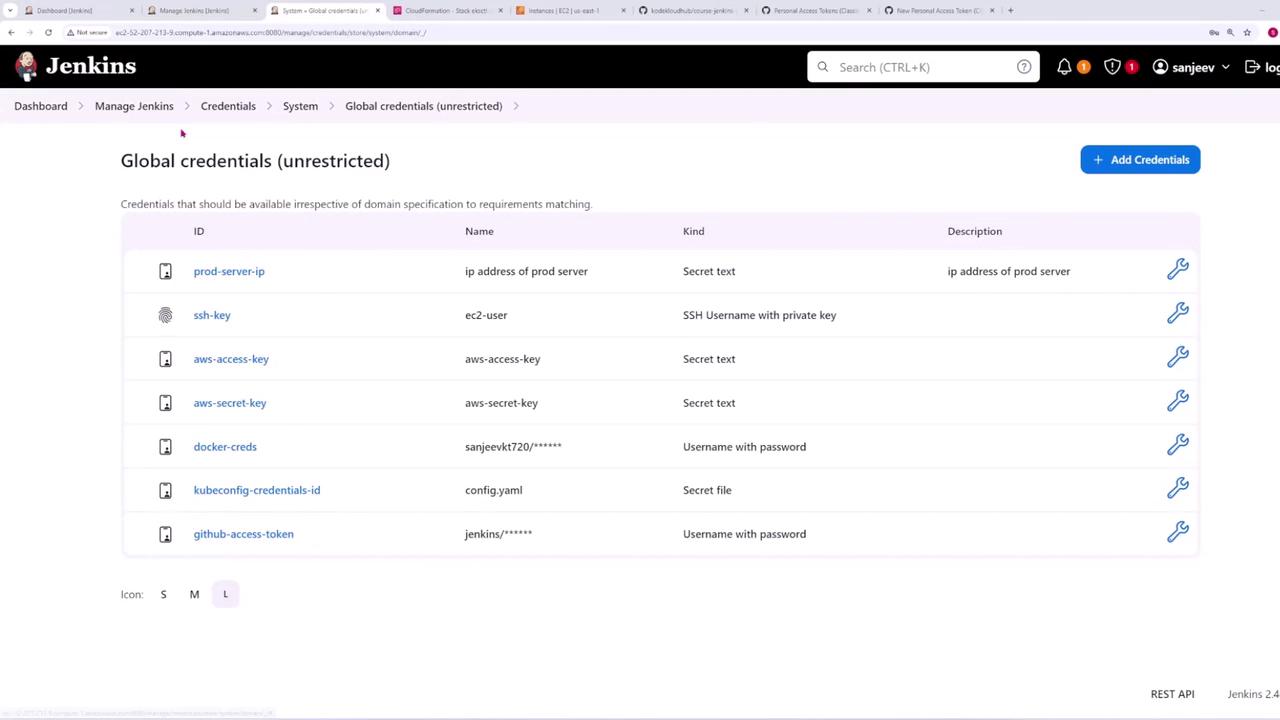Go to the Manage Jenkins breadcrumb
Viewport: 1280px width, 720px height.
tap(134, 106)
